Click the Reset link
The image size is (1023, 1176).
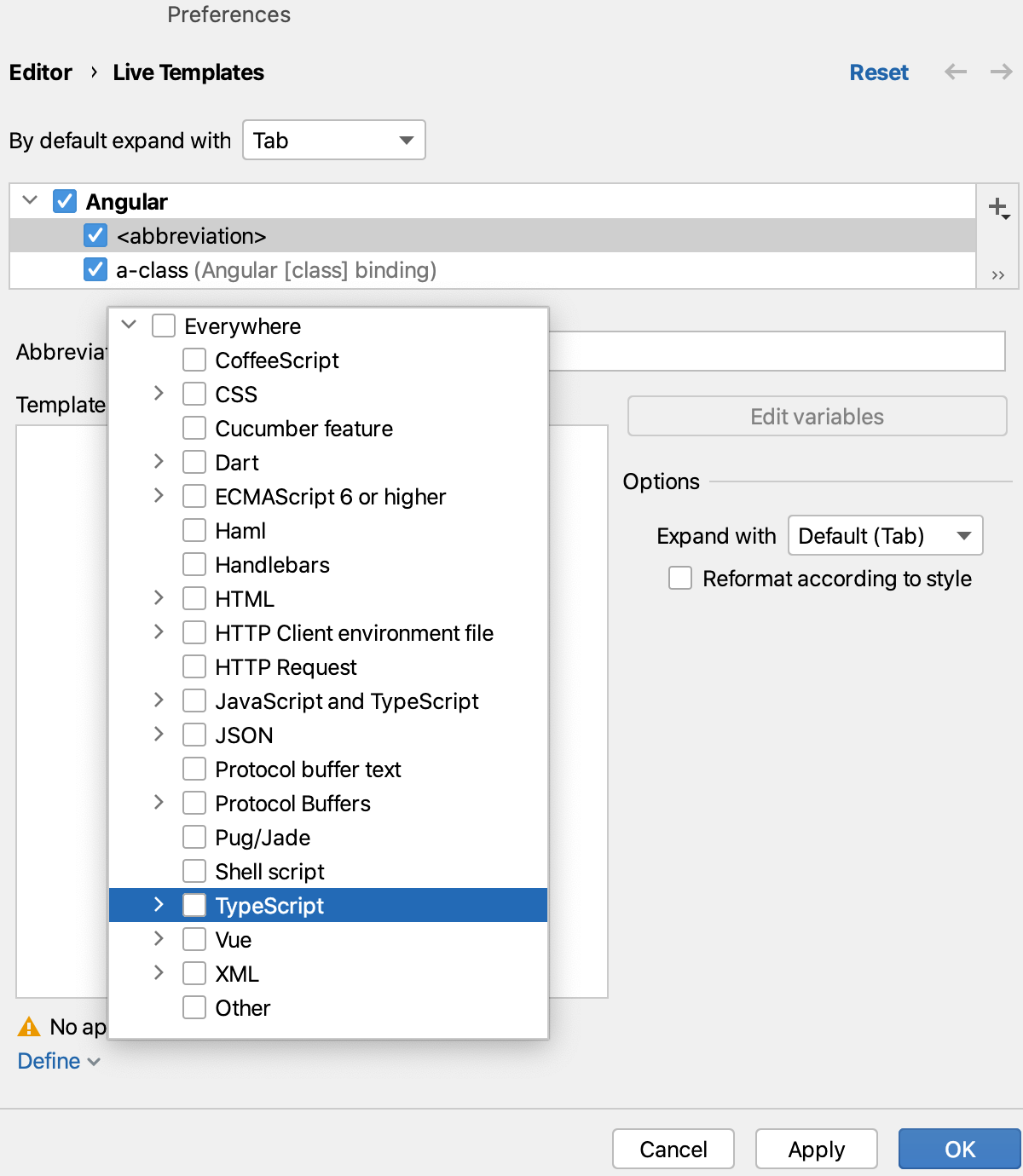(879, 72)
